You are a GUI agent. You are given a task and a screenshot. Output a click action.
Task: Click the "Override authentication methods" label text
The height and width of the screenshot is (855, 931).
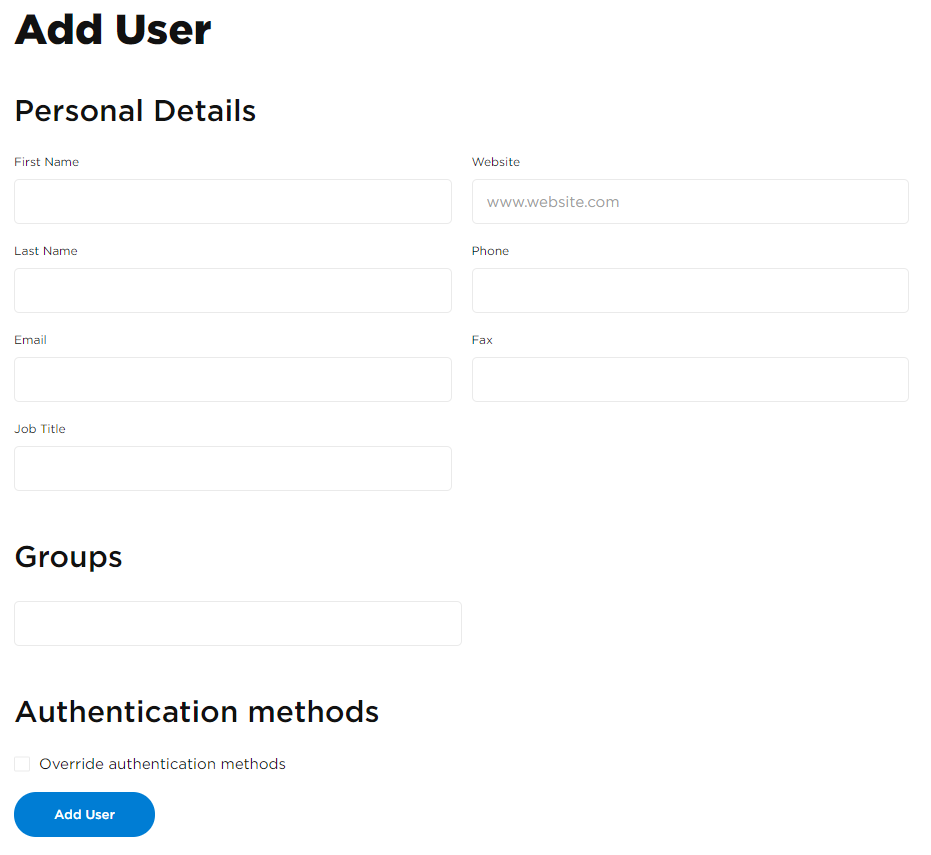point(162,764)
